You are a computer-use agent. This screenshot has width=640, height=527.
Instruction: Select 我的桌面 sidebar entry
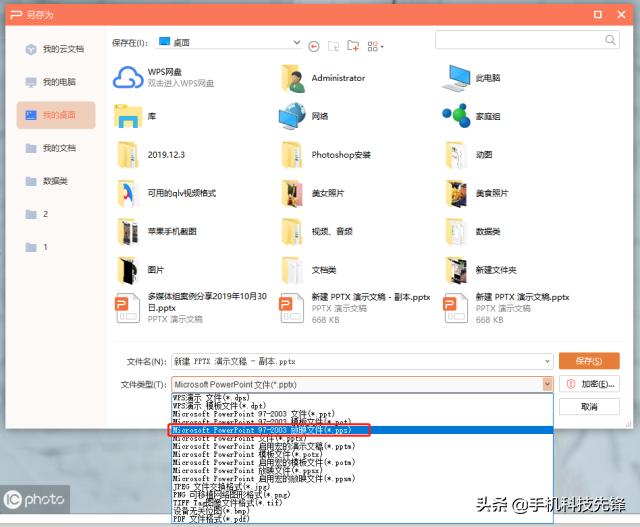(x=56, y=115)
